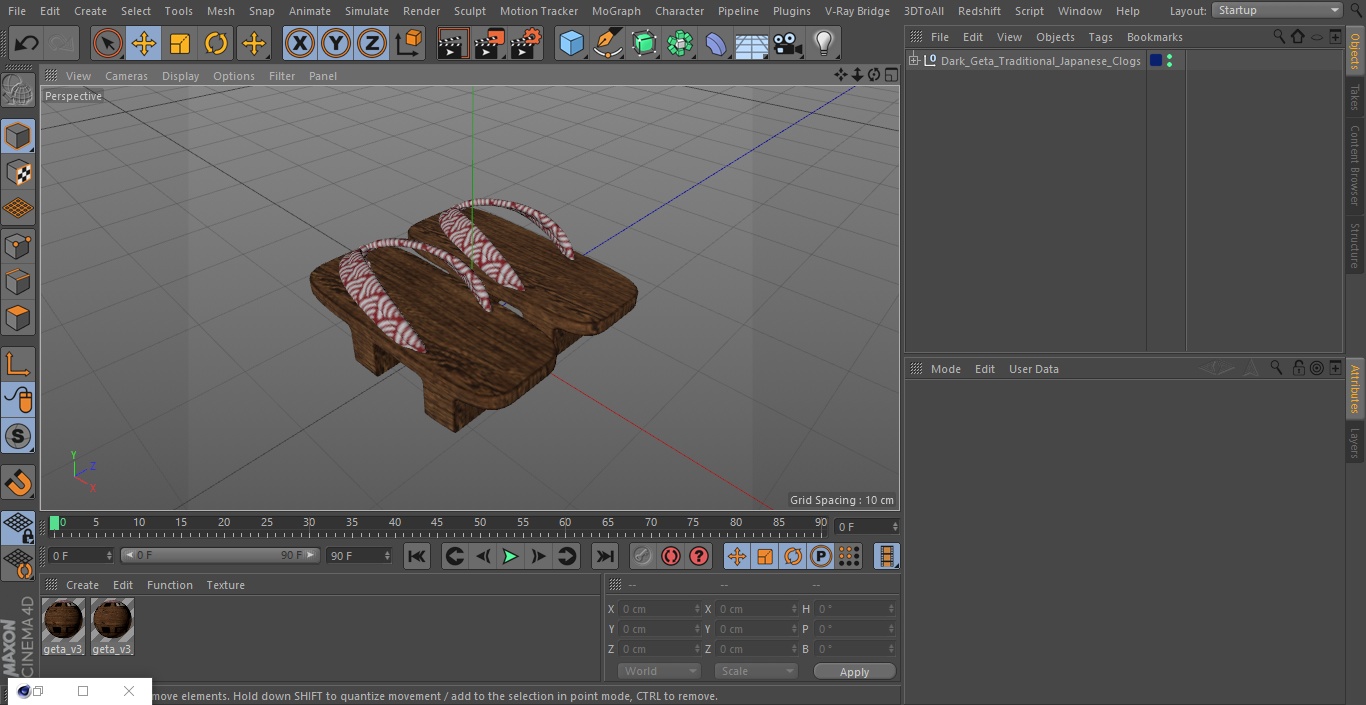Select the first geta_v3 material thumbnail
Image resolution: width=1366 pixels, height=705 pixels.
(x=63, y=627)
